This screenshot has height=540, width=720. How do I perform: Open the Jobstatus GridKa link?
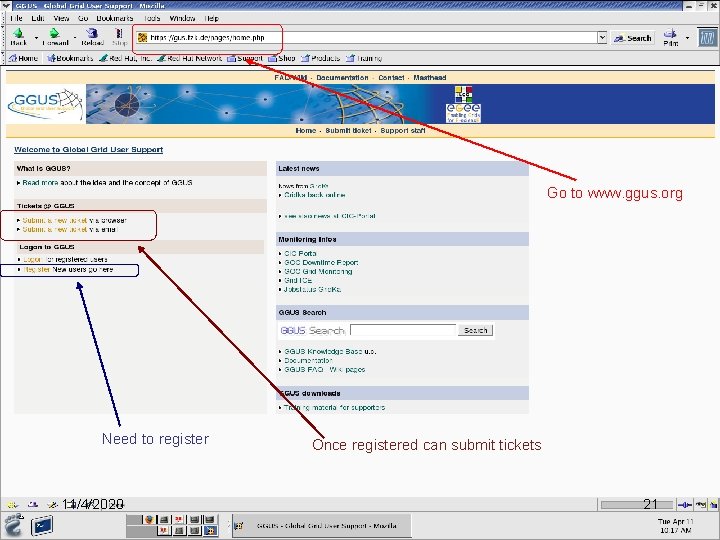pyautogui.click(x=312, y=289)
